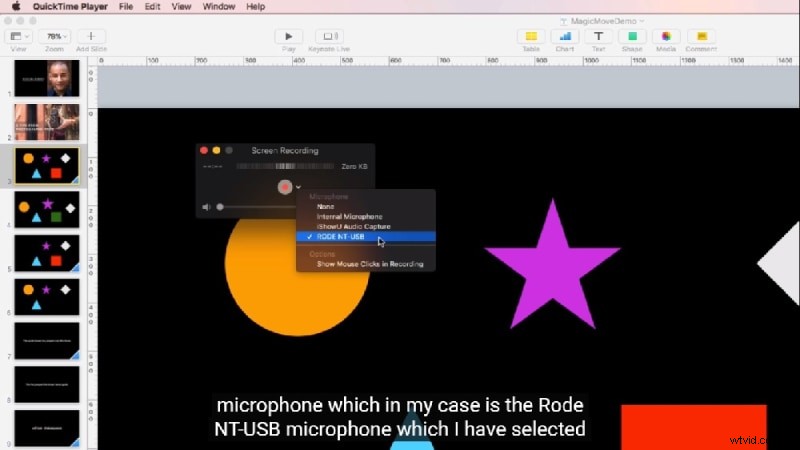Select slide 6 thumbnail
Screen dimensions: 800x450
click(47, 297)
